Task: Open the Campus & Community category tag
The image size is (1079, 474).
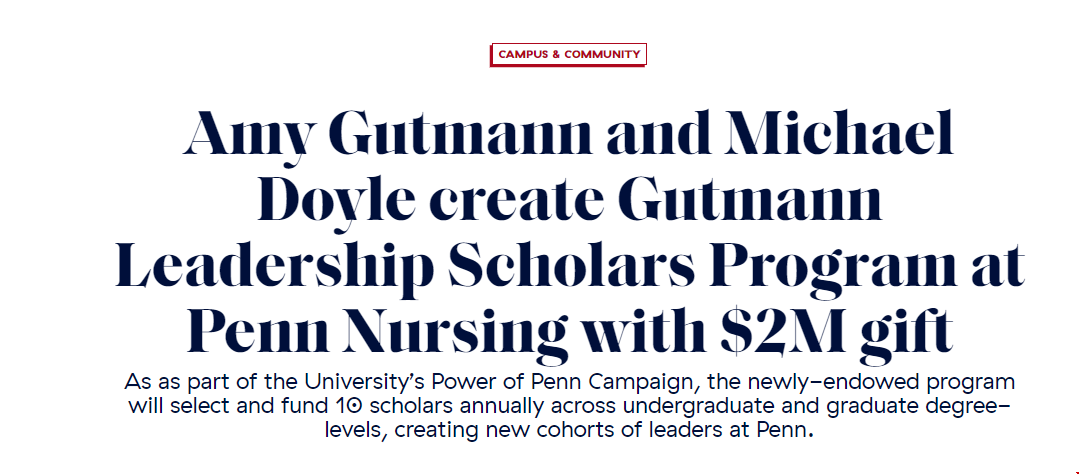Action: (568, 54)
